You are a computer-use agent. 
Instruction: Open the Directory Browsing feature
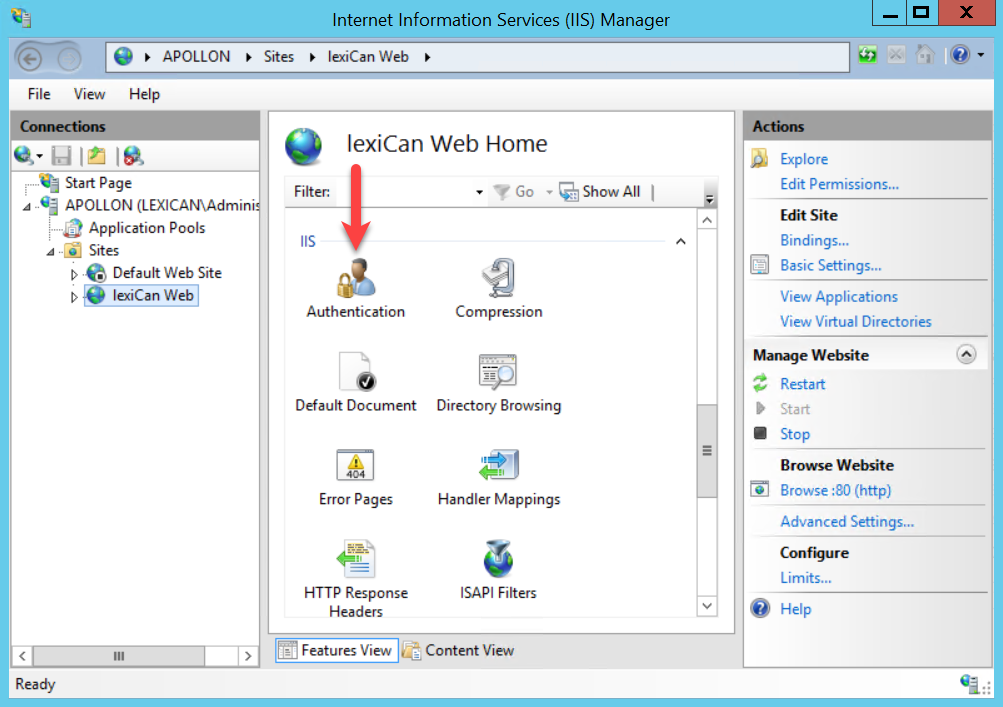click(498, 373)
